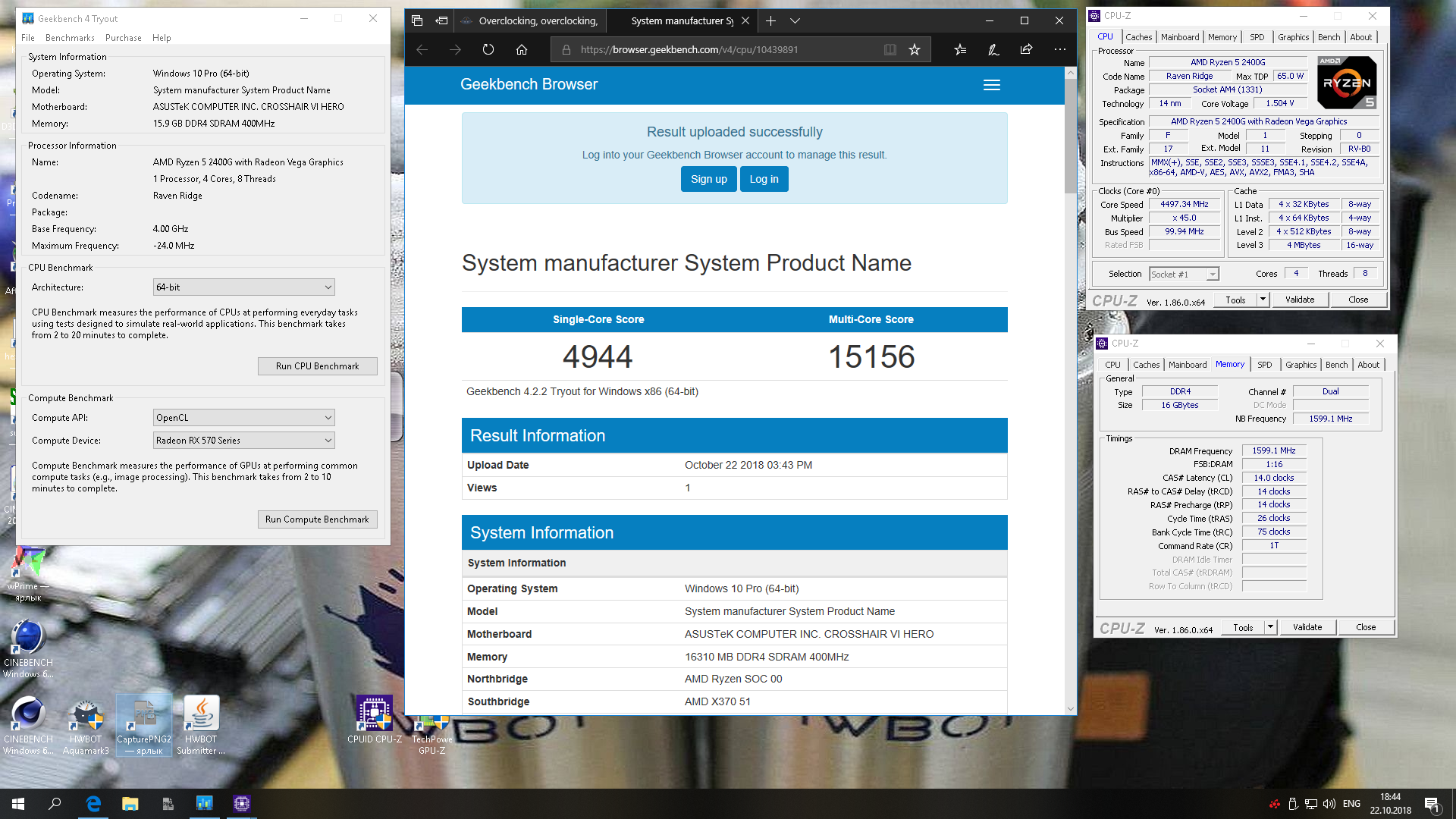Image resolution: width=1456 pixels, height=819 pixels.
Task: Open Edge from the taskbar
Action: point(93,804)
